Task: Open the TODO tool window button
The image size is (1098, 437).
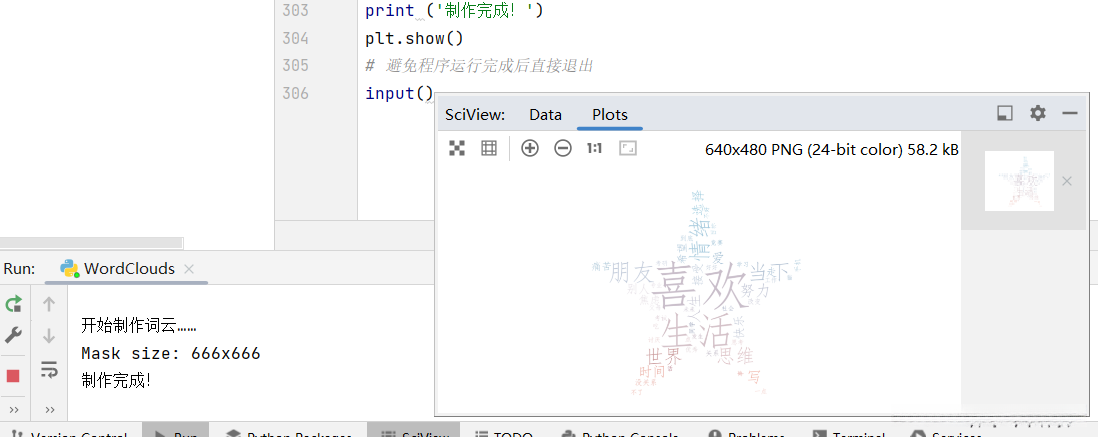Action: point(503,431)
